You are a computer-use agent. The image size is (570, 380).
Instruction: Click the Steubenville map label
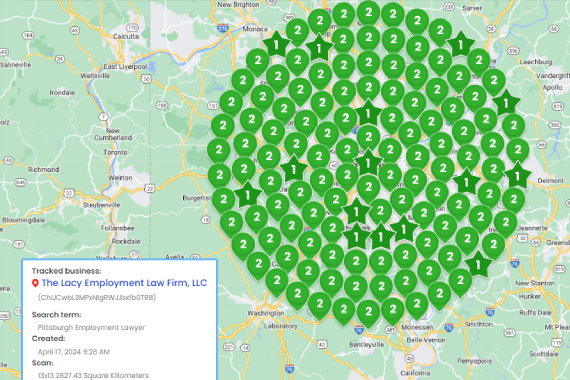pyautogui.click(x=101, y=205)
